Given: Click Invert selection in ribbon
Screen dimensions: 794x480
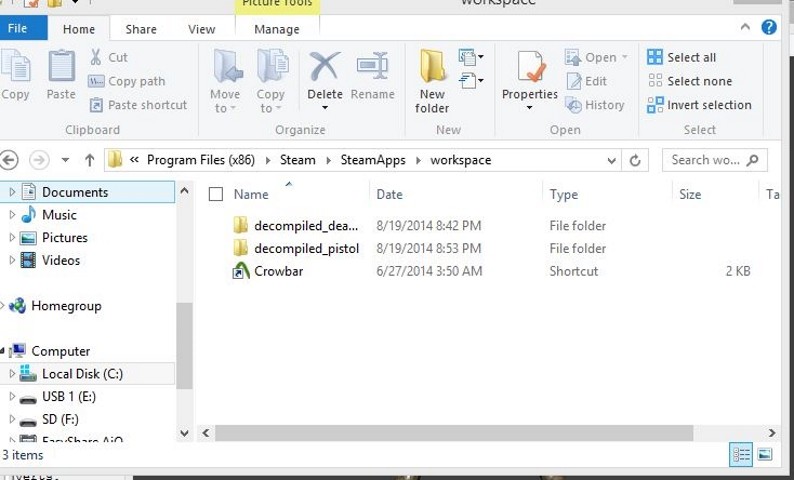Looking at the screenshot, I should tap(699, 105).
